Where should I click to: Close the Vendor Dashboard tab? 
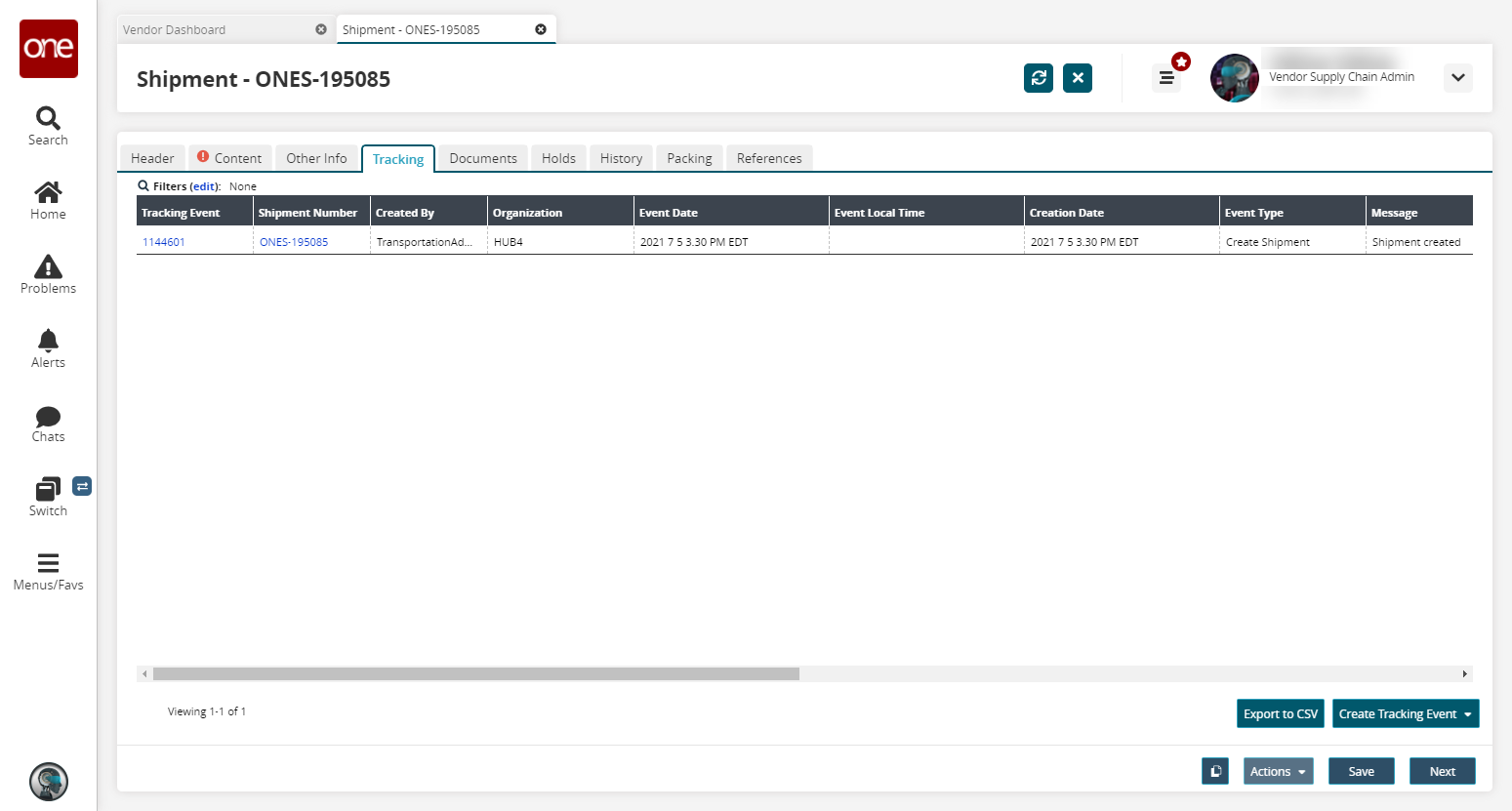coord(321,29)
